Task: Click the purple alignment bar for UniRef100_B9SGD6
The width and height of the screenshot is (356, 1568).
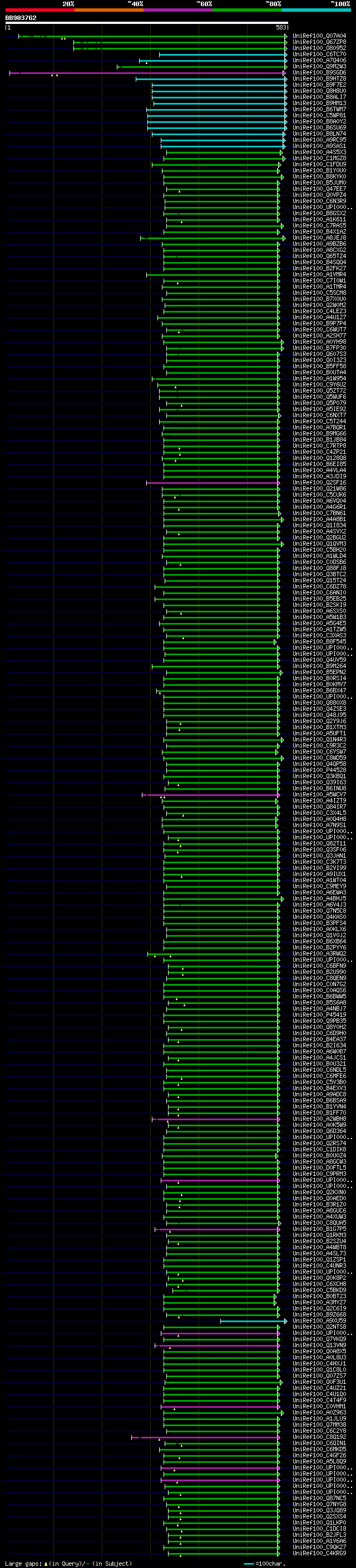Action: coord(147,72)
